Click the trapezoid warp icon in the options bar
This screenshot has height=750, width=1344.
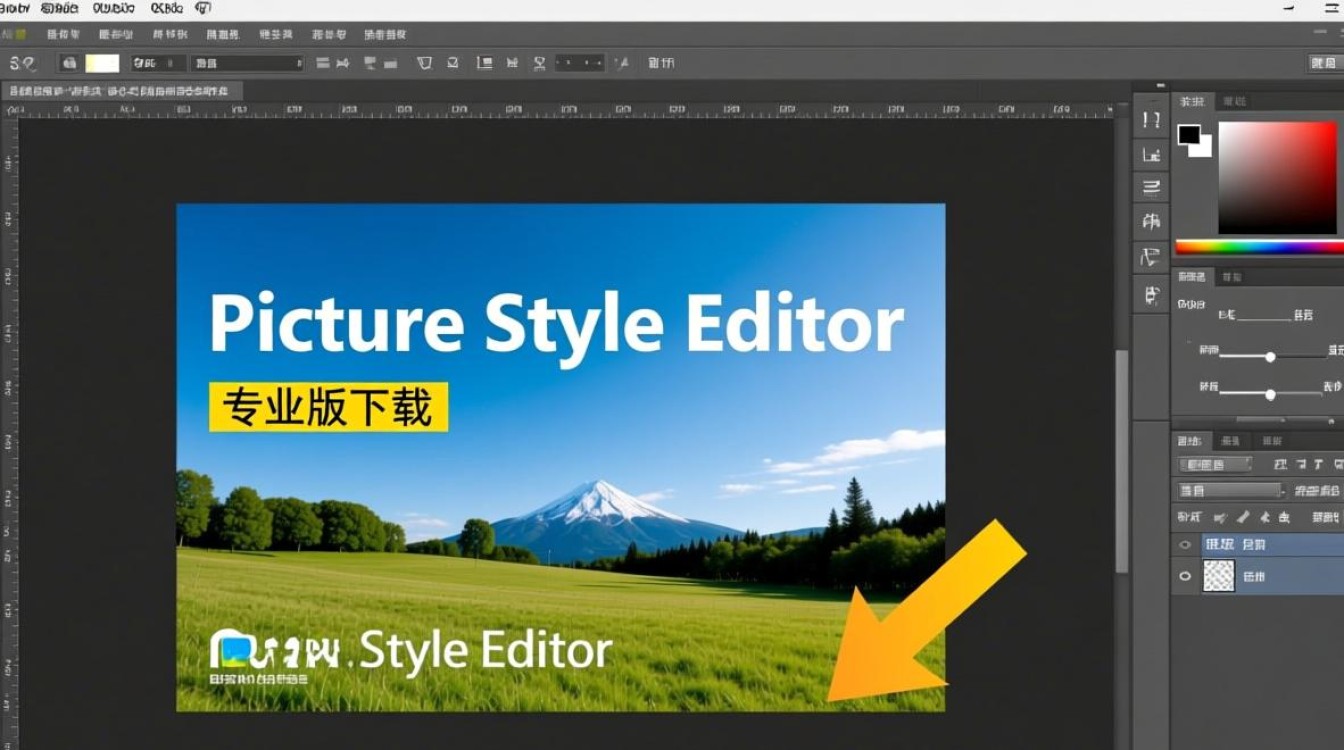click(423, 62)
